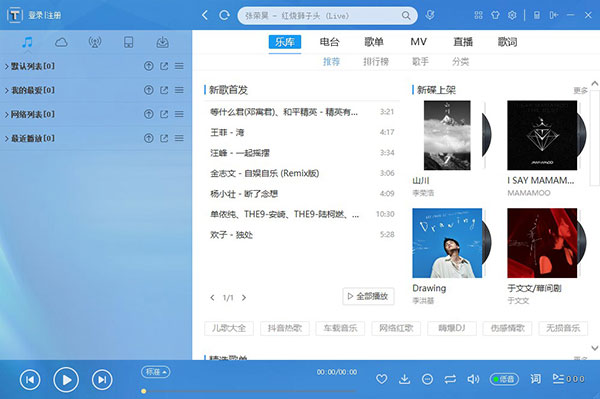600x399 pixels.
Task: Select the 排行榜 sub-tab
Action: 376,62
